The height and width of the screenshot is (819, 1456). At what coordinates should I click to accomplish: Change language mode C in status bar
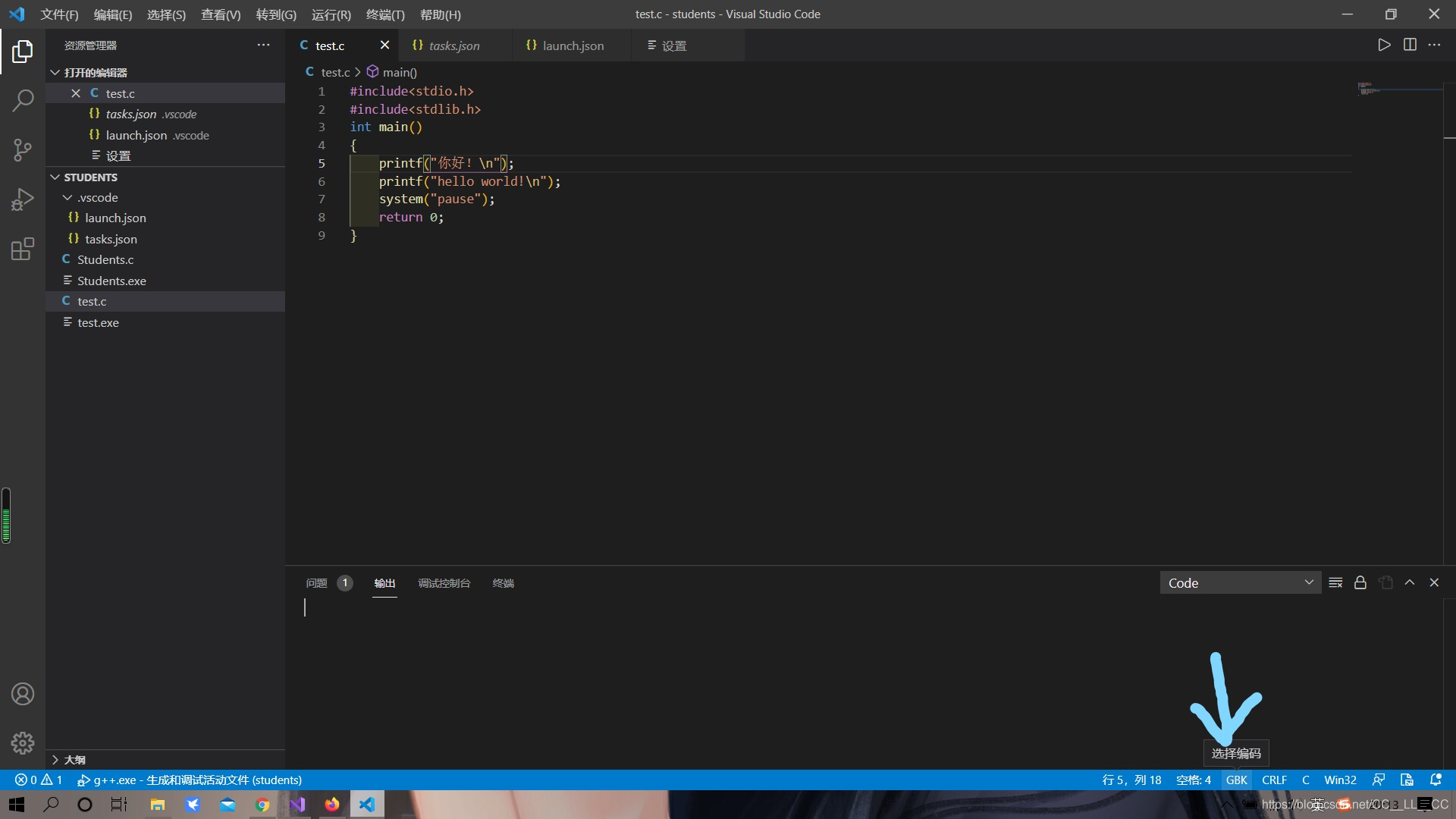tap(1305, 780)
